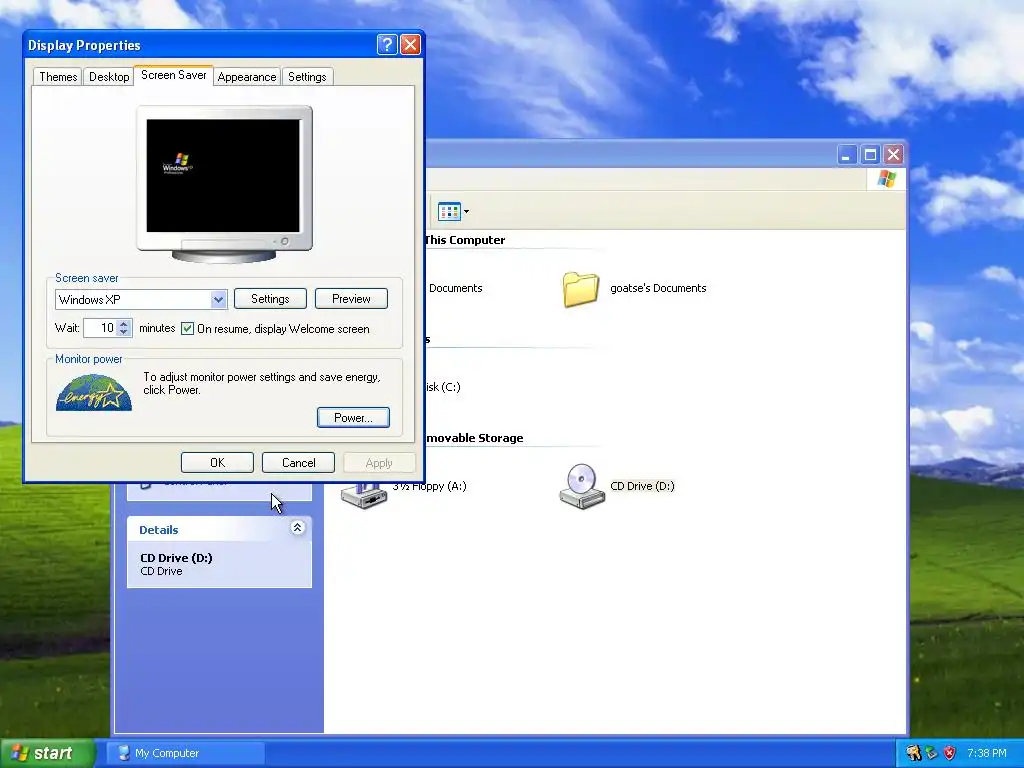This screenshot has width=1024, height=768.
Task: Close the Display Properties dialog
Action: [410, 44]
